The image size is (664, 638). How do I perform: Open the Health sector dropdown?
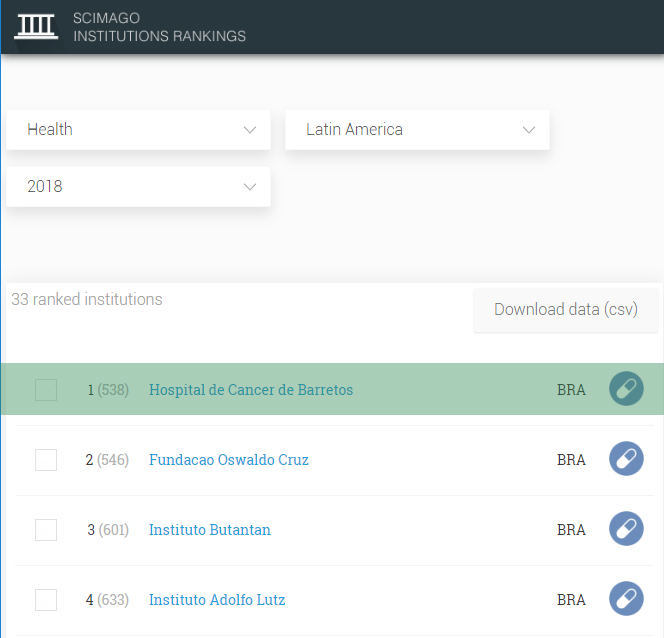(x=138, y=130)
